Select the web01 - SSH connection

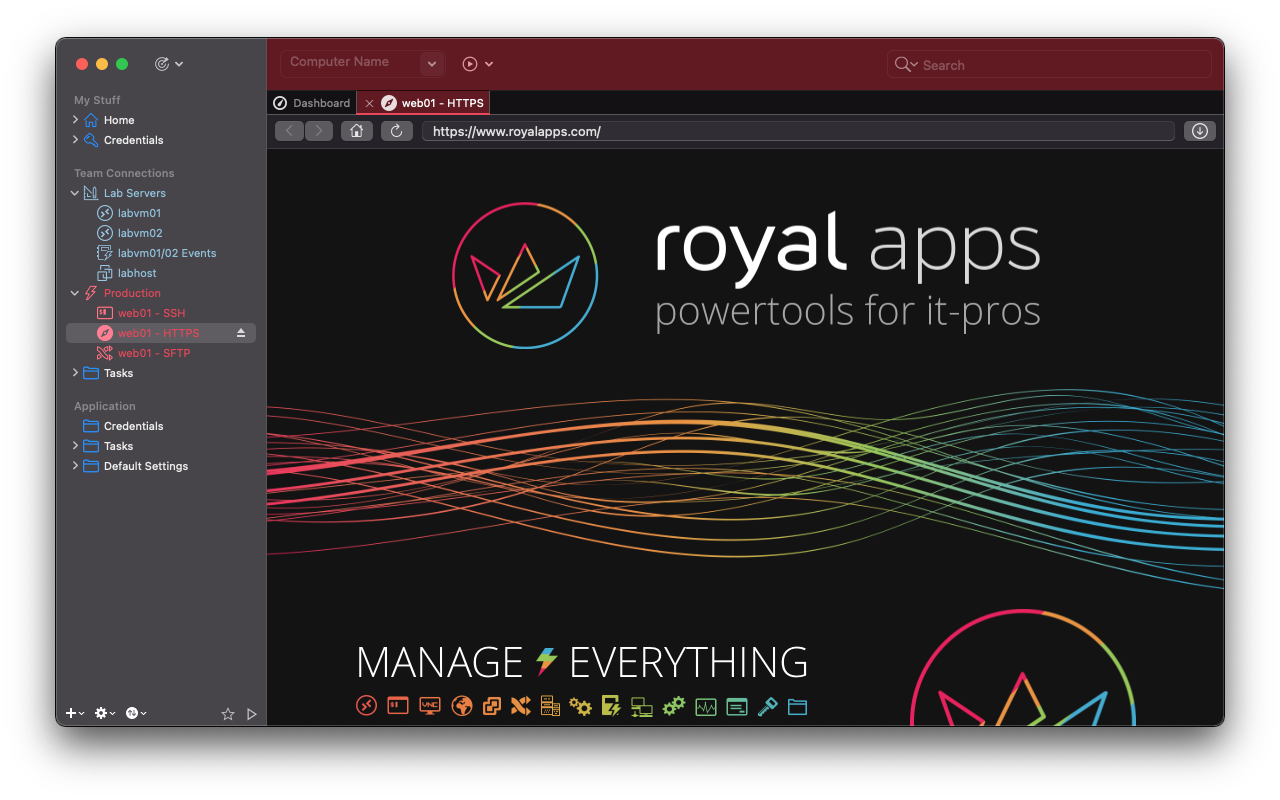(151, 313)
